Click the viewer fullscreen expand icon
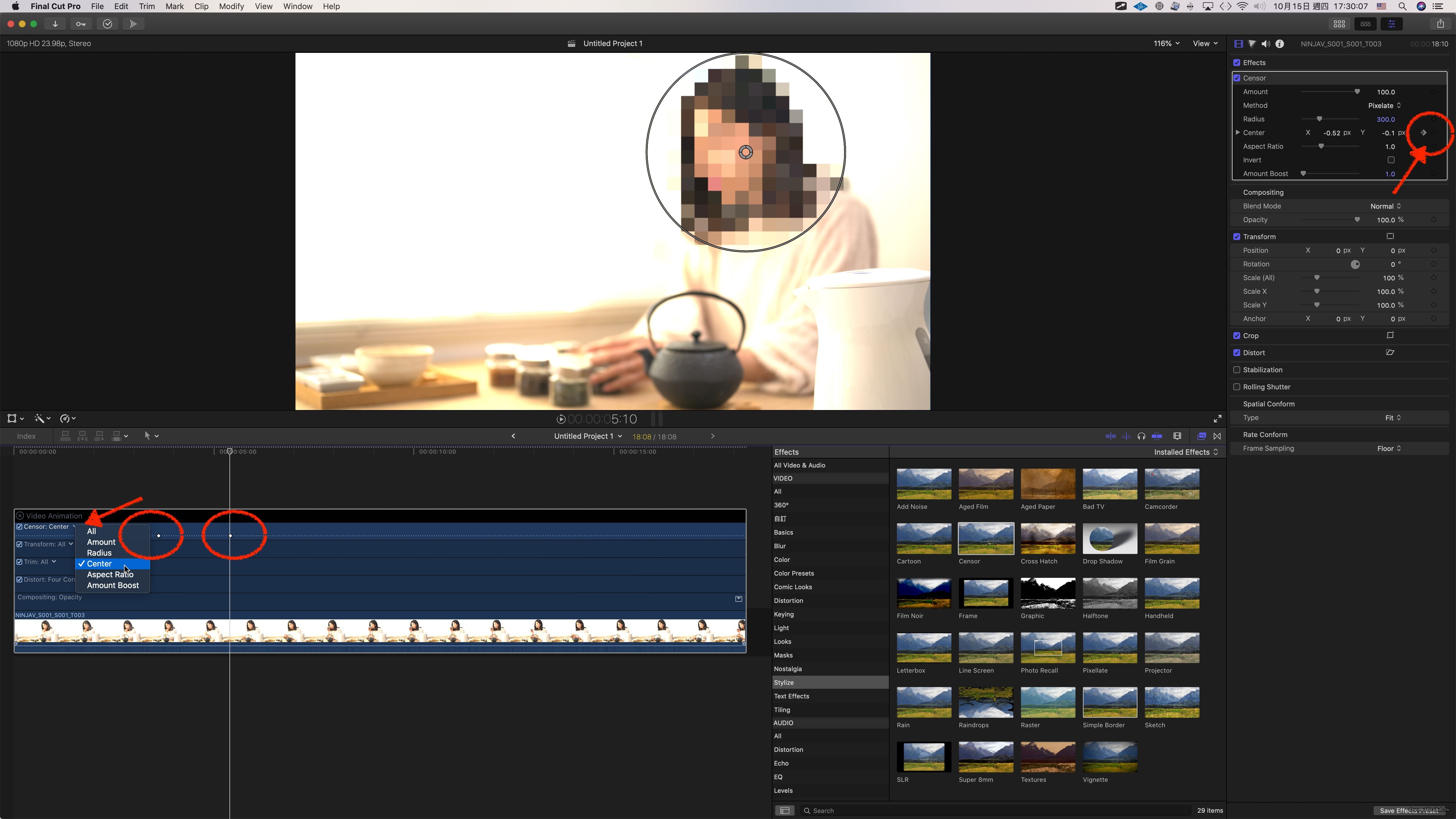This screenshot has height=819, width=1456. (1217, 419)
